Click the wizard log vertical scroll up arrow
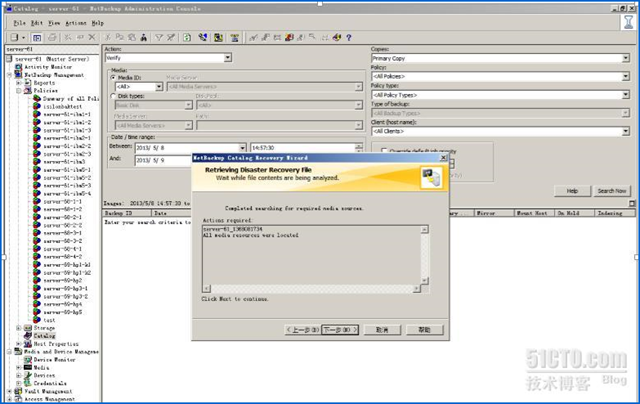Image resolution: width=640 pixels, height=404 pixels. [424, 230]
